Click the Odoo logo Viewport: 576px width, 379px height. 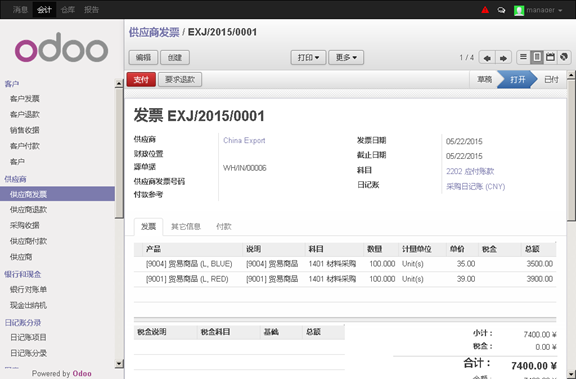(x=61, y=48)
